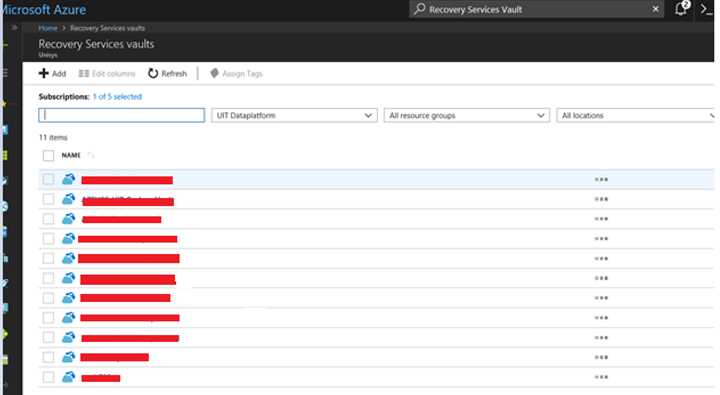
Task: Click vault cloud icon in first row
Action: coord(68,179)
